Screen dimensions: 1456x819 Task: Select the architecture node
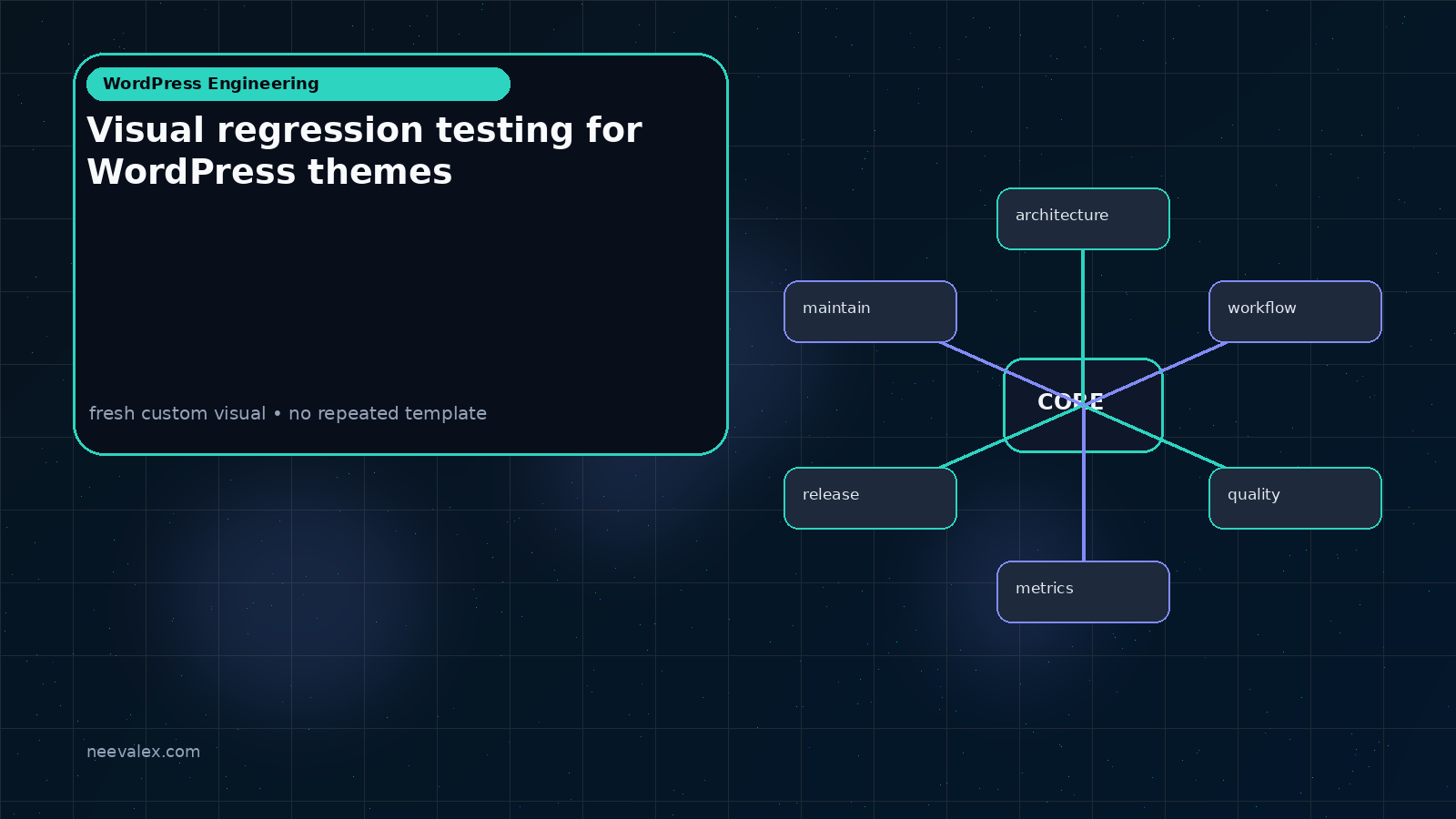click(x=1083, y=218)
